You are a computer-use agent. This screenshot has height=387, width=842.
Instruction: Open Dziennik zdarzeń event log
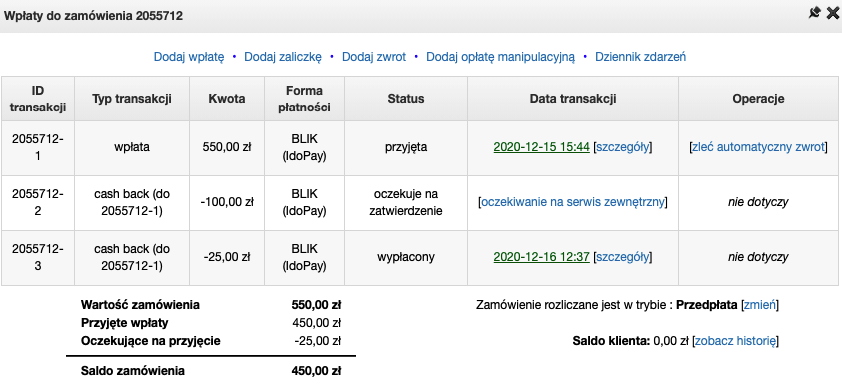pos(641,57)
